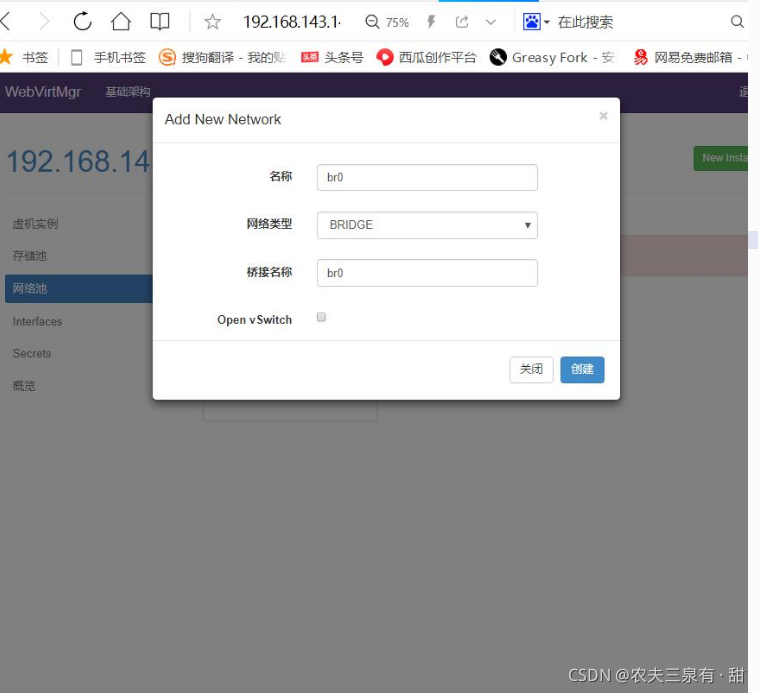Viewport: 761px width, 693px height.
Task: Open the Greasy Fork bookmark
Action: point(553,57)
